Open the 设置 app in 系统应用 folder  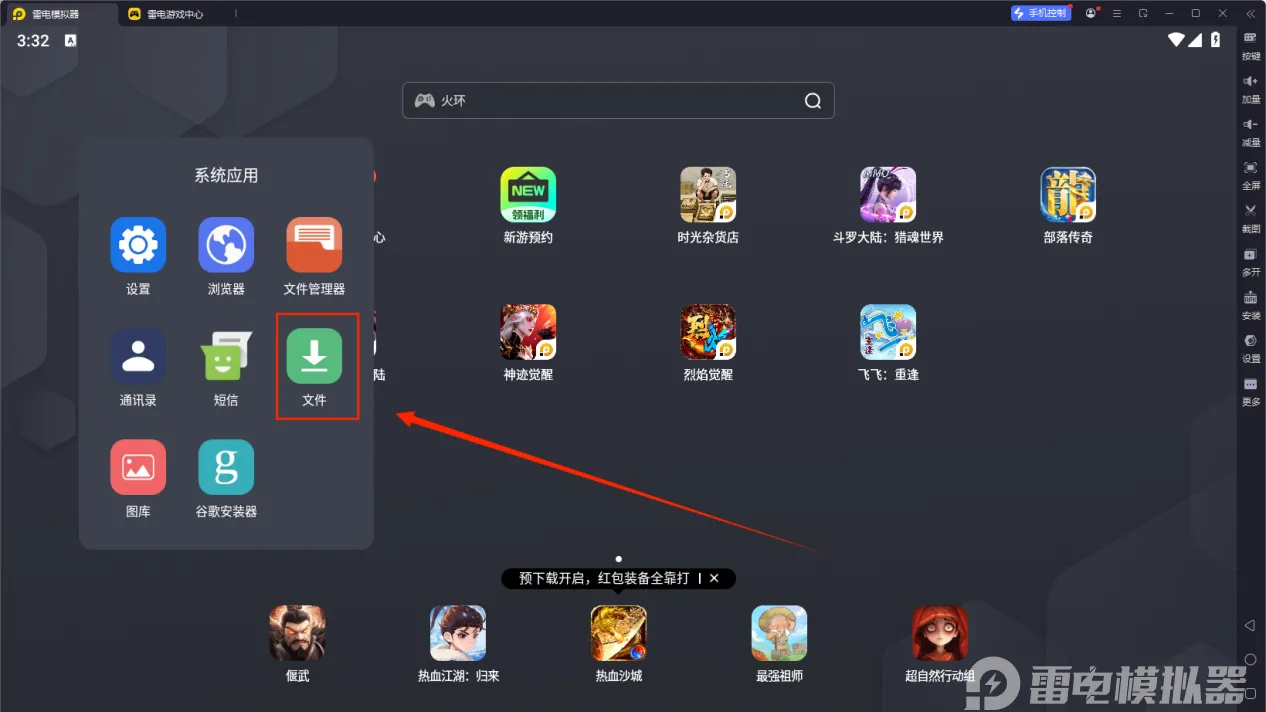click(x=138, y=245)
